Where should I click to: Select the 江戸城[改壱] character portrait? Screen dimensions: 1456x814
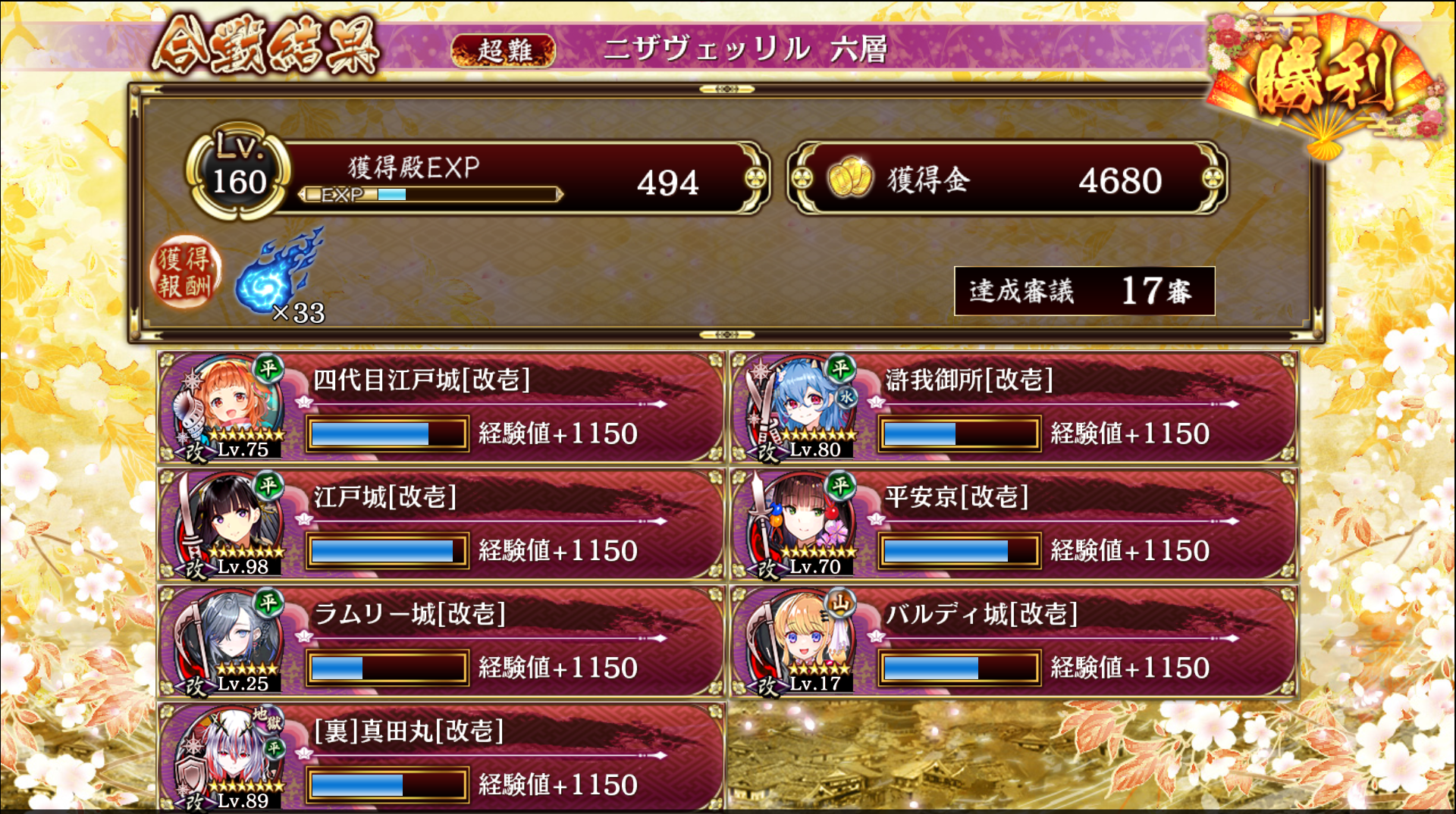[x=226, y=523]
